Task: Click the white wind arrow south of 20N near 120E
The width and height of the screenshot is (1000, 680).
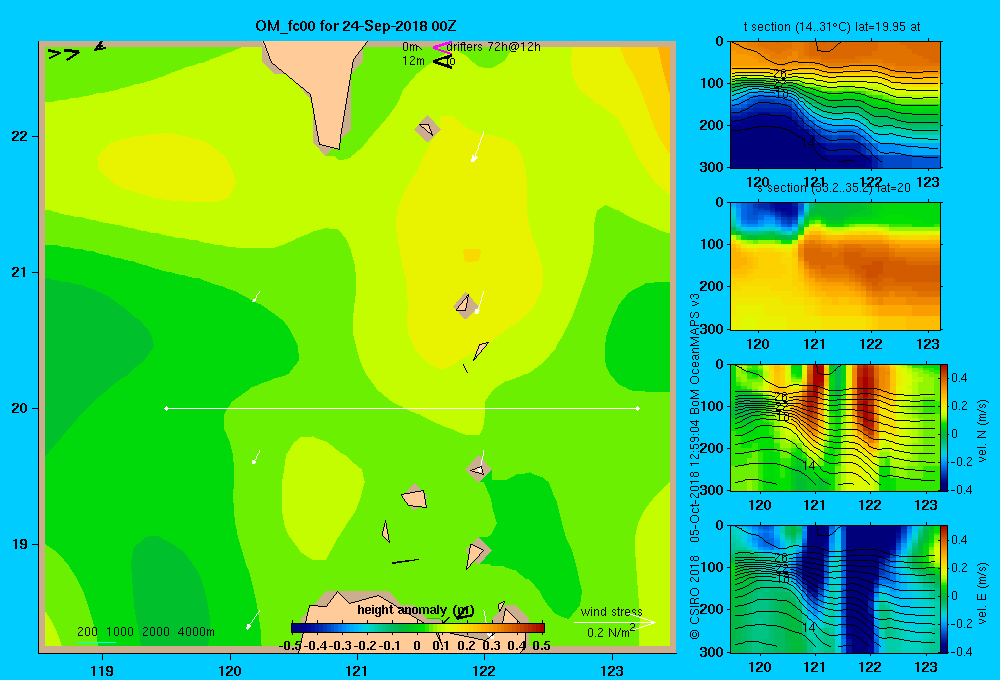Action: tap(256, 457)
